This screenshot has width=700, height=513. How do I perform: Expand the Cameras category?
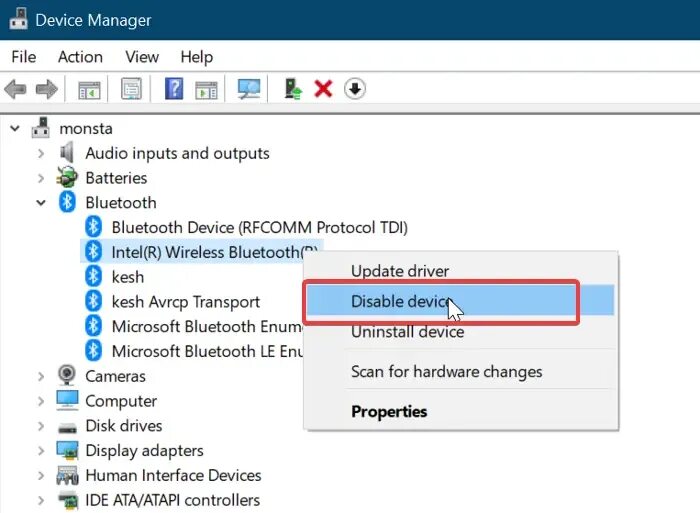coord(41,376)
